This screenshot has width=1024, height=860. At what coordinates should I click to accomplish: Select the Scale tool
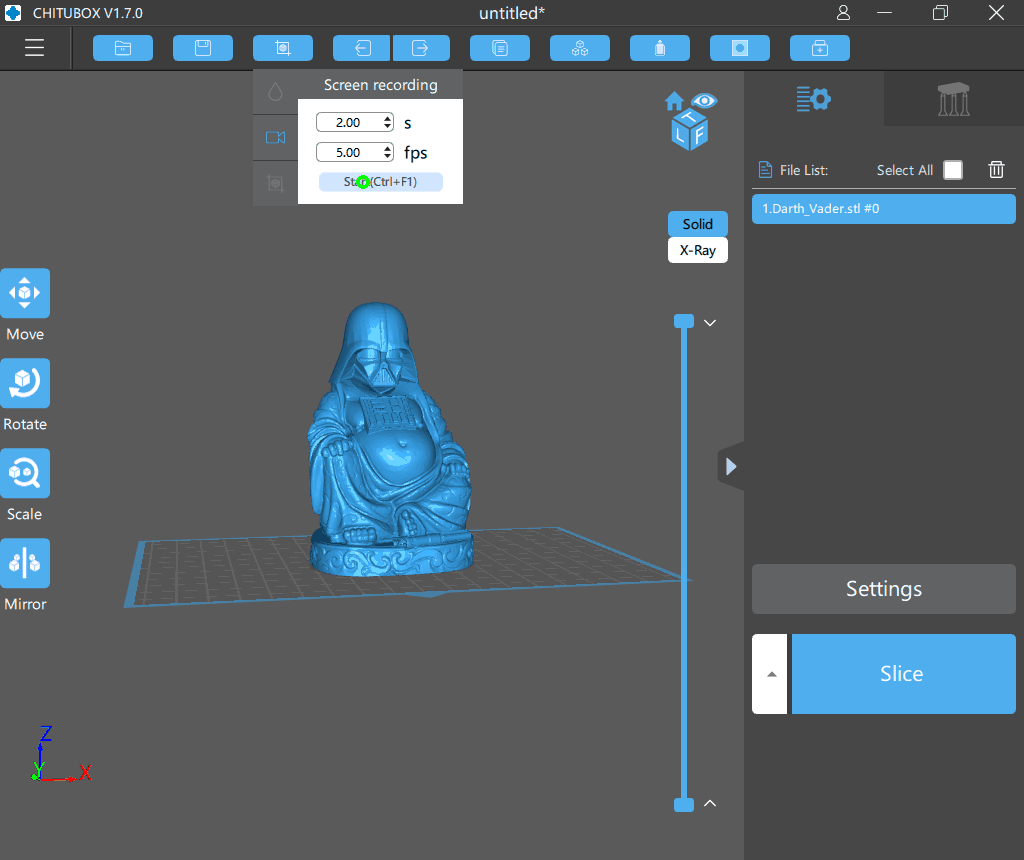(25, 473)
